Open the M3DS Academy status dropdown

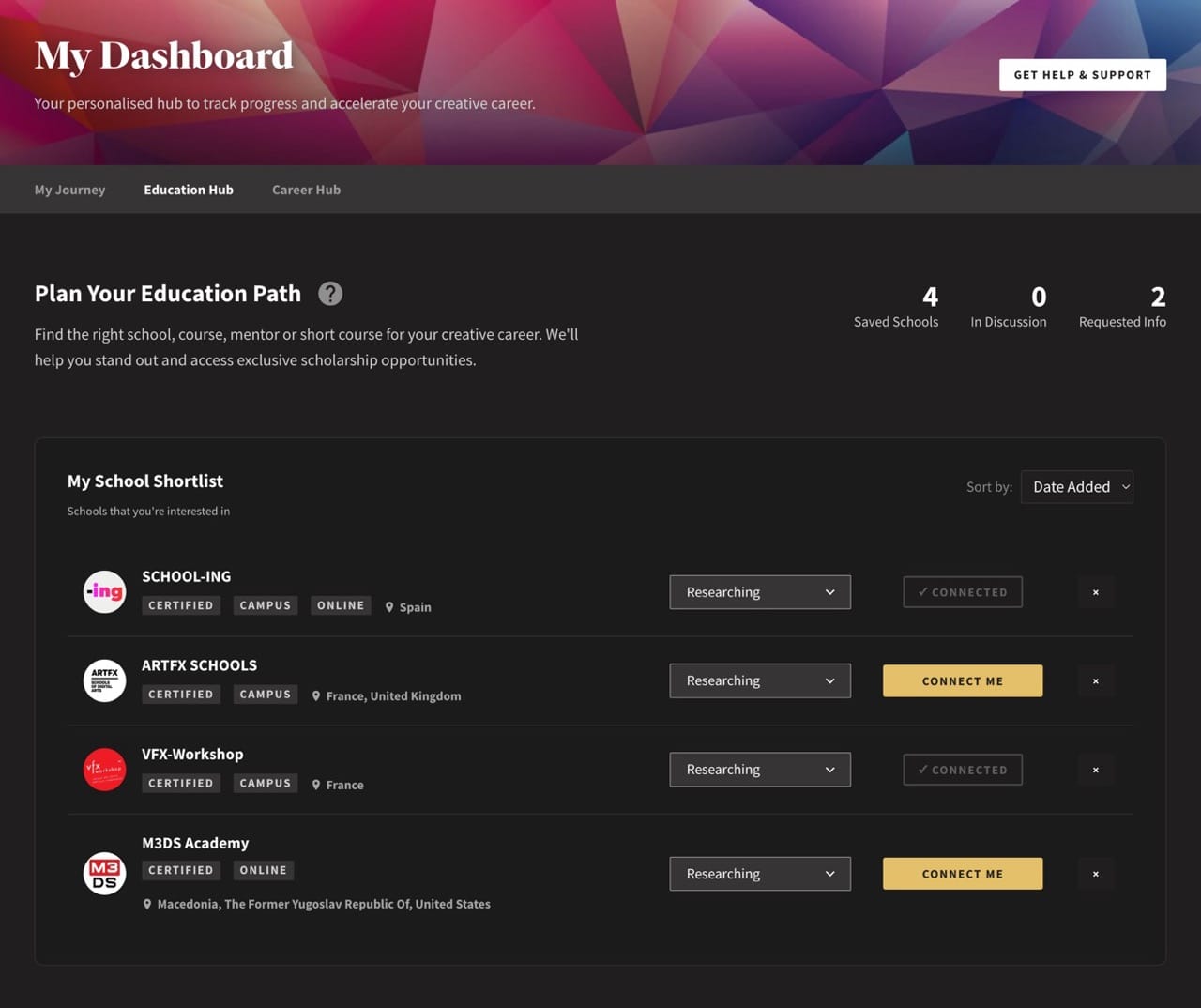pos(760,874)
